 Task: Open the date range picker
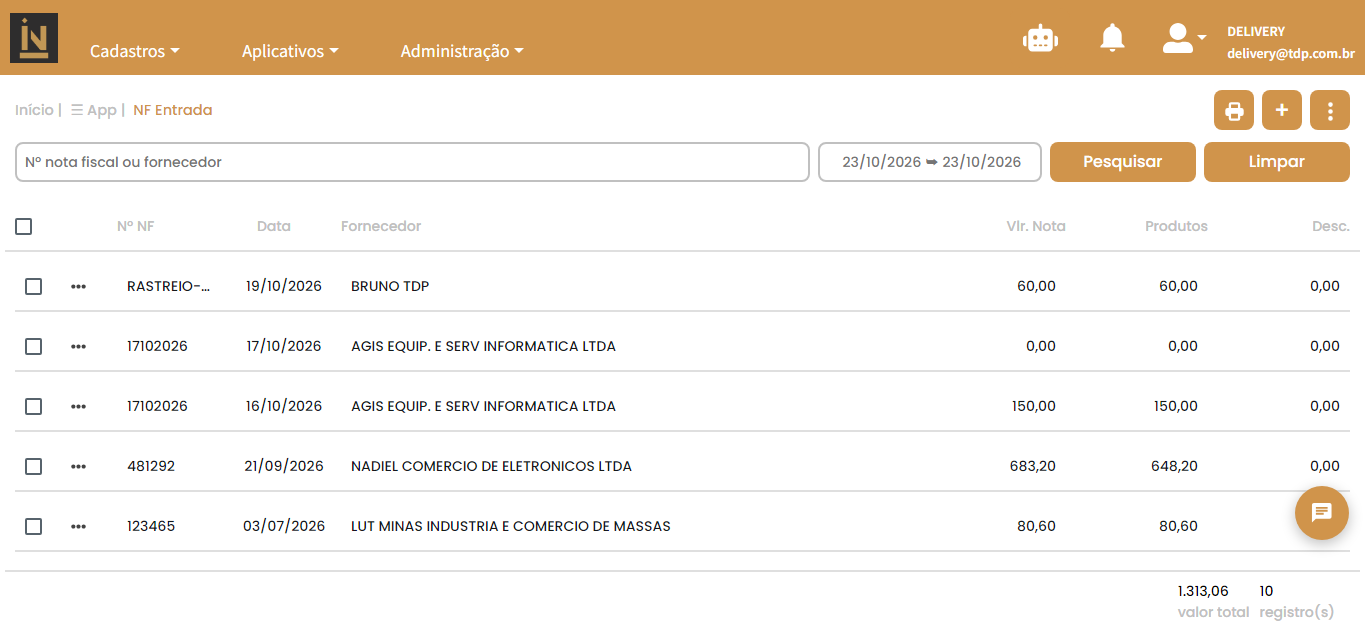point(930,162)
